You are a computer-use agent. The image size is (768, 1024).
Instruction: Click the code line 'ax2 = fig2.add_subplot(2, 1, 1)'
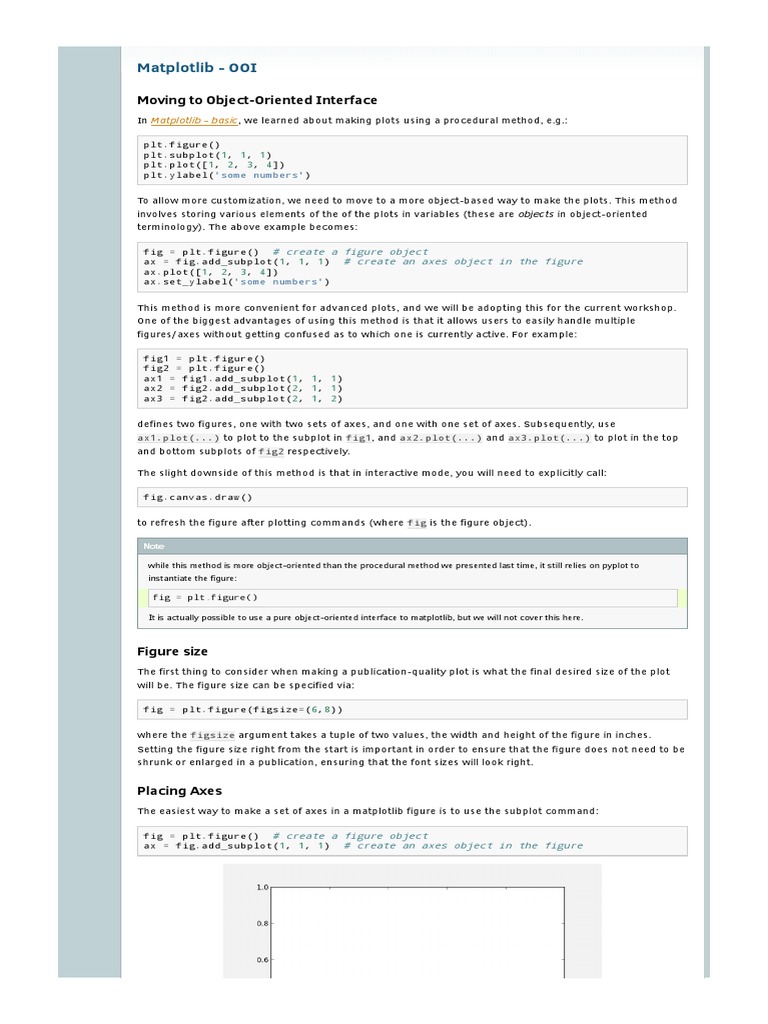coord(243,389)
